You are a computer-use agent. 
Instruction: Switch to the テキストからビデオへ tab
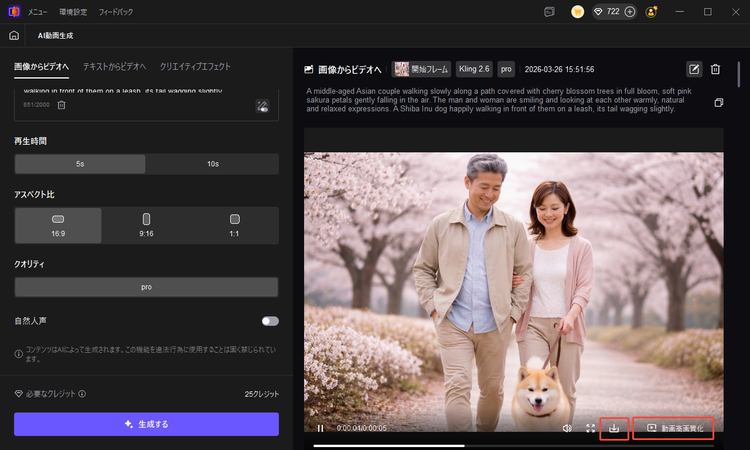click(x=115, y=67)
